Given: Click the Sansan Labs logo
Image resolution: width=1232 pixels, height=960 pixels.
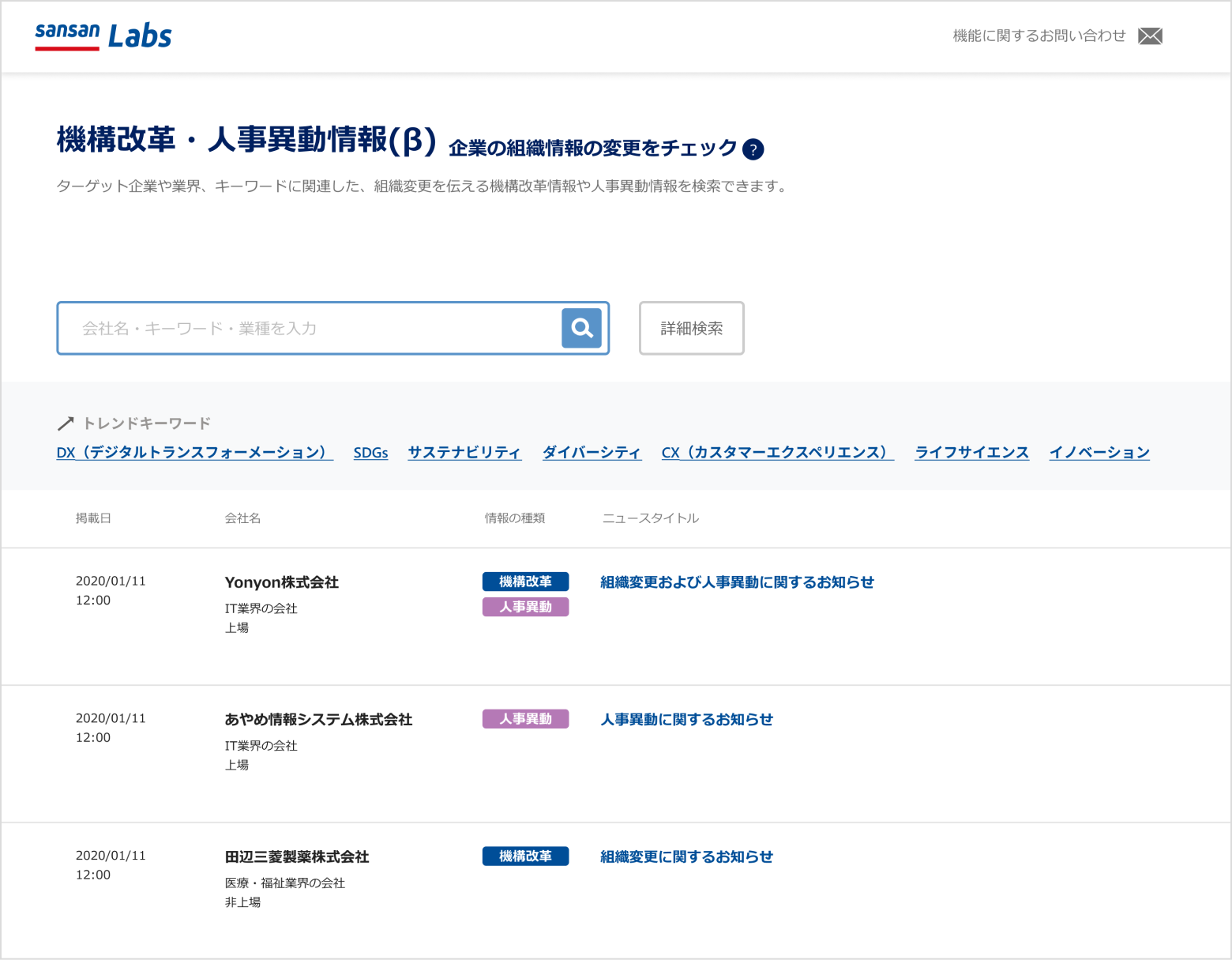Looking at the screenshot, I should [x=103, y=36].
